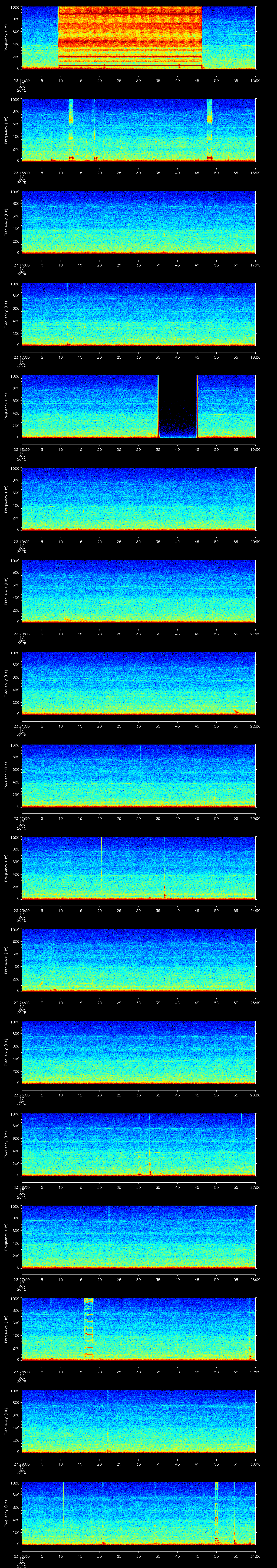Click the 23:20:00 start time label
This screenshot has width=277, height=1568.
point(21,634)
